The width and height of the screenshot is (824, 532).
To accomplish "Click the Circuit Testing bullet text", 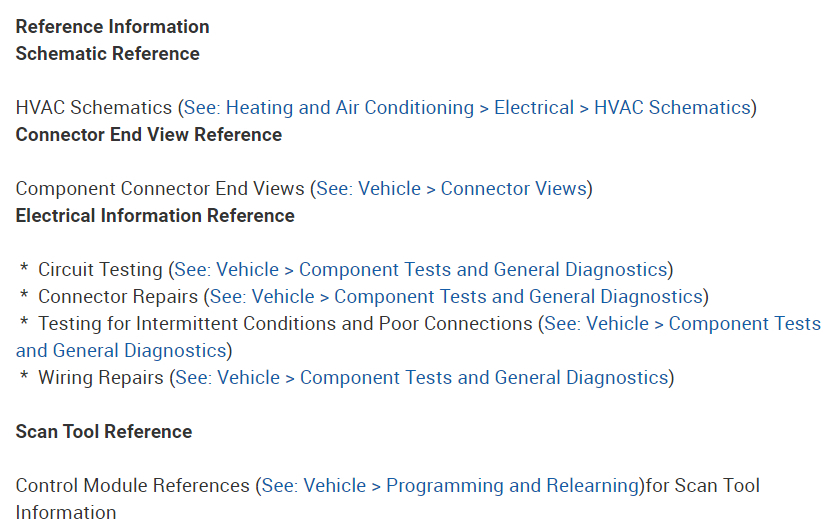I will [100, 269].
